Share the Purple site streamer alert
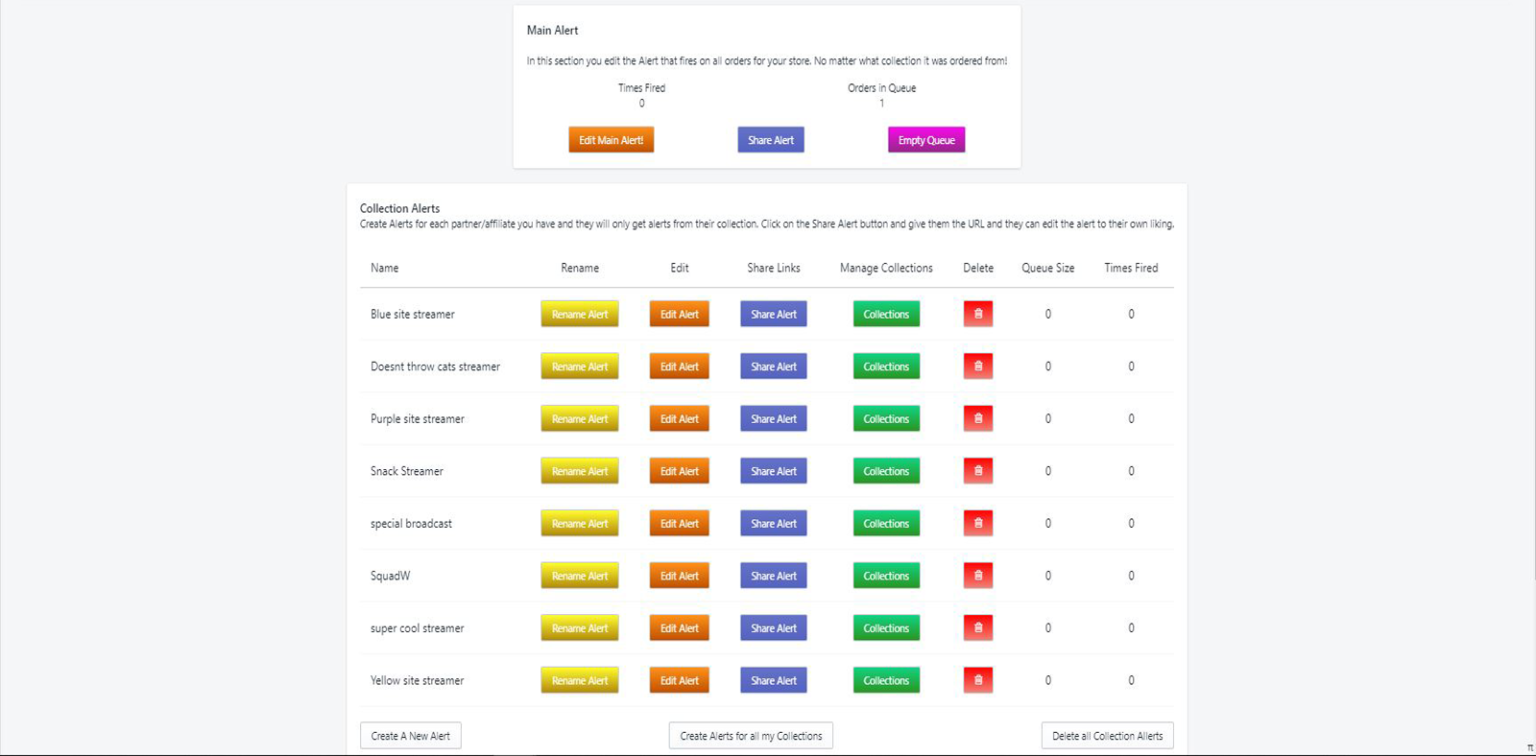 point(773,419)
